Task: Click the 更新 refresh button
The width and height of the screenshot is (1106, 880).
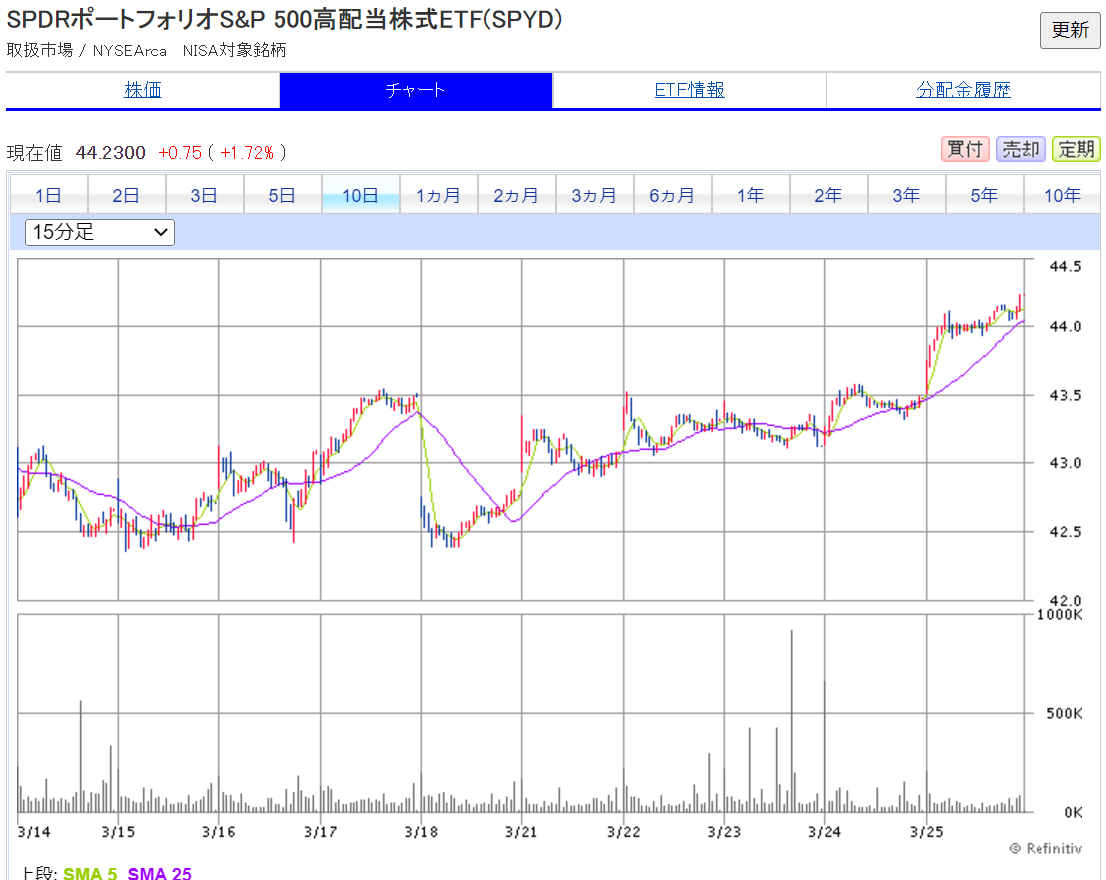Action: click(x=1069, y=30)
